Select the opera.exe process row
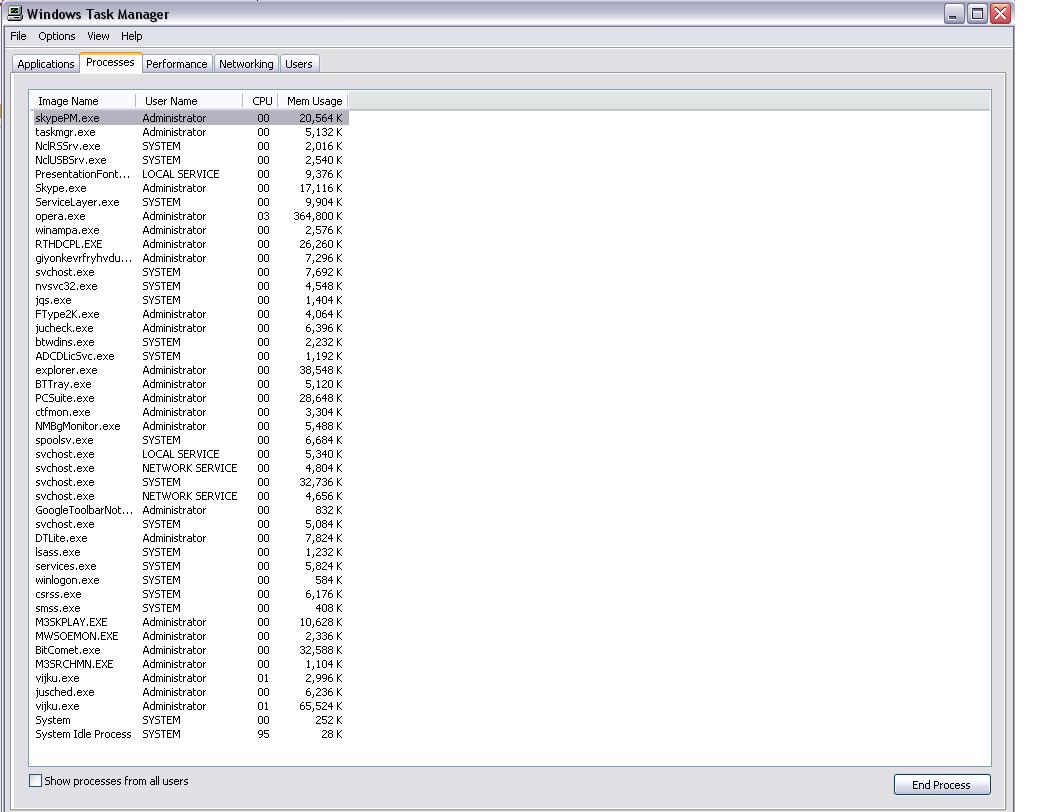The width and height of the screenshot is (1038, 812). (61, 216)
